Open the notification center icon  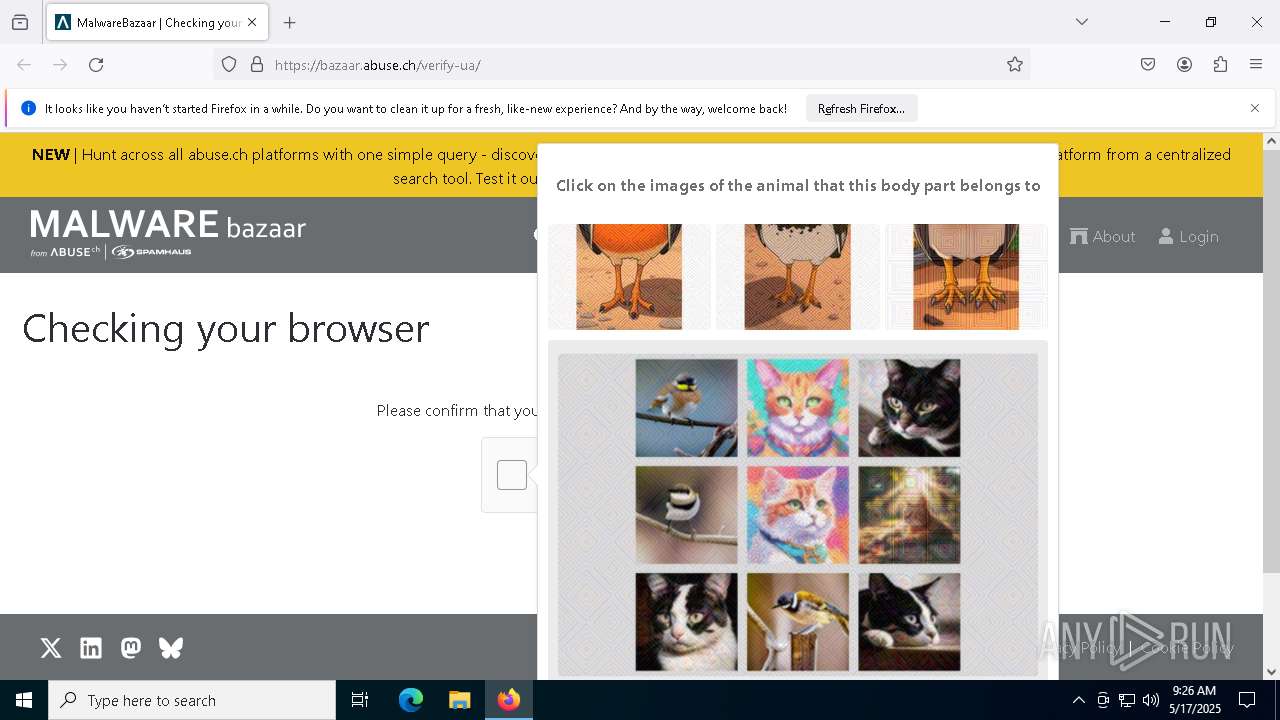[1247, 700]
